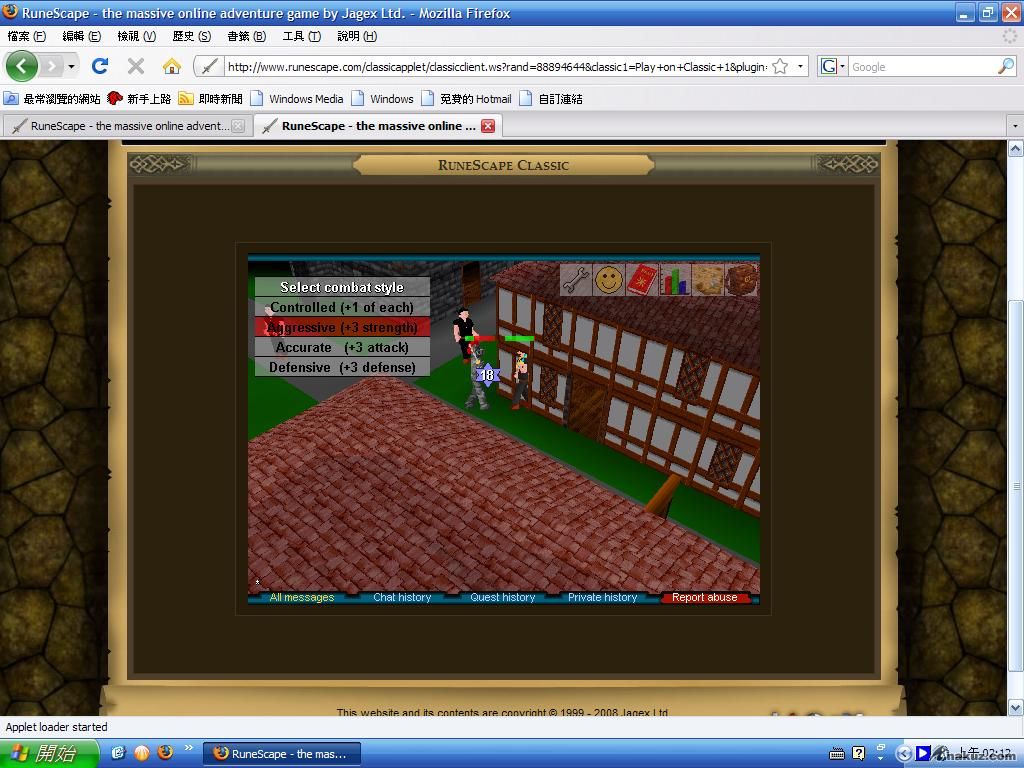The image size is (1024, 768).
Task: Open the list all tabs dropdown
Action: (x=1014, y=125)
